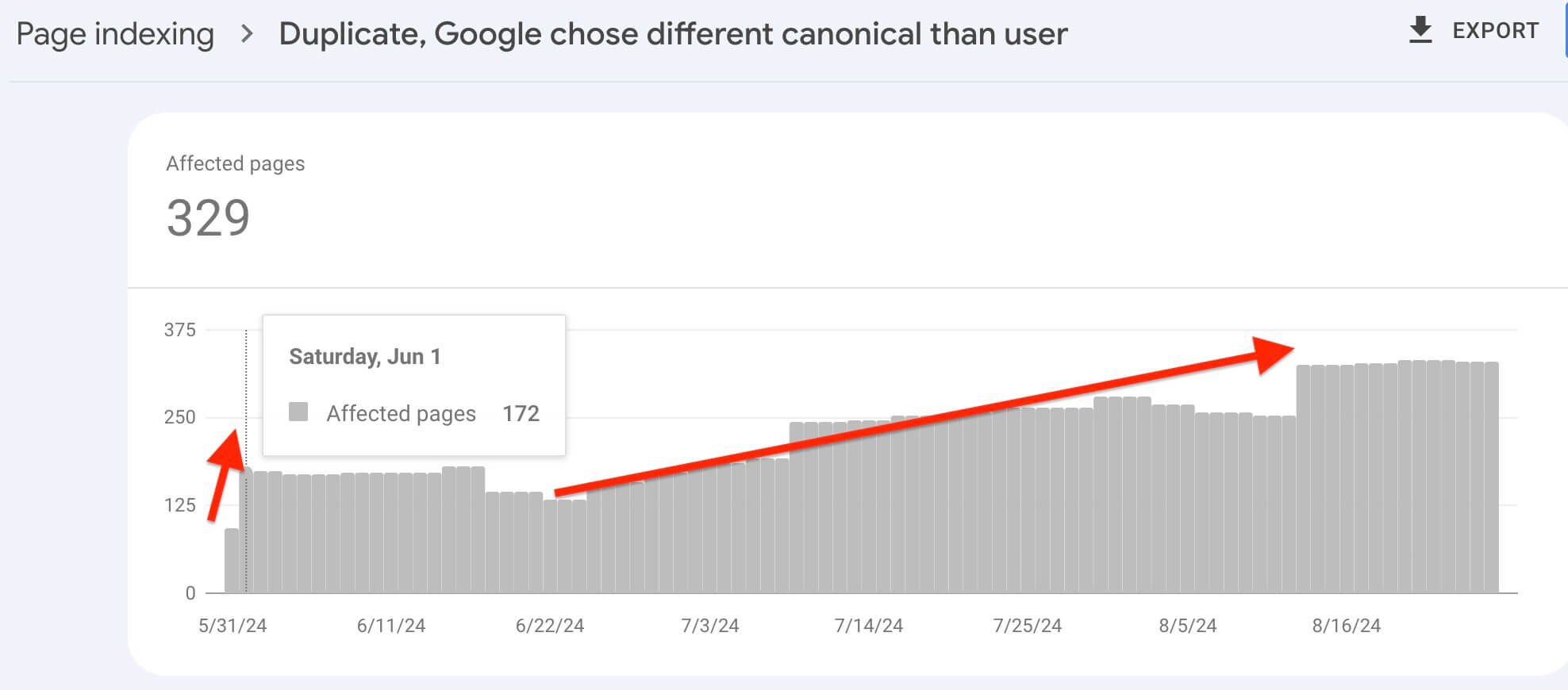Click the 8/16/24 date axis label
This screenshot has height=690, width=1568.
(x=1347, y=626)
